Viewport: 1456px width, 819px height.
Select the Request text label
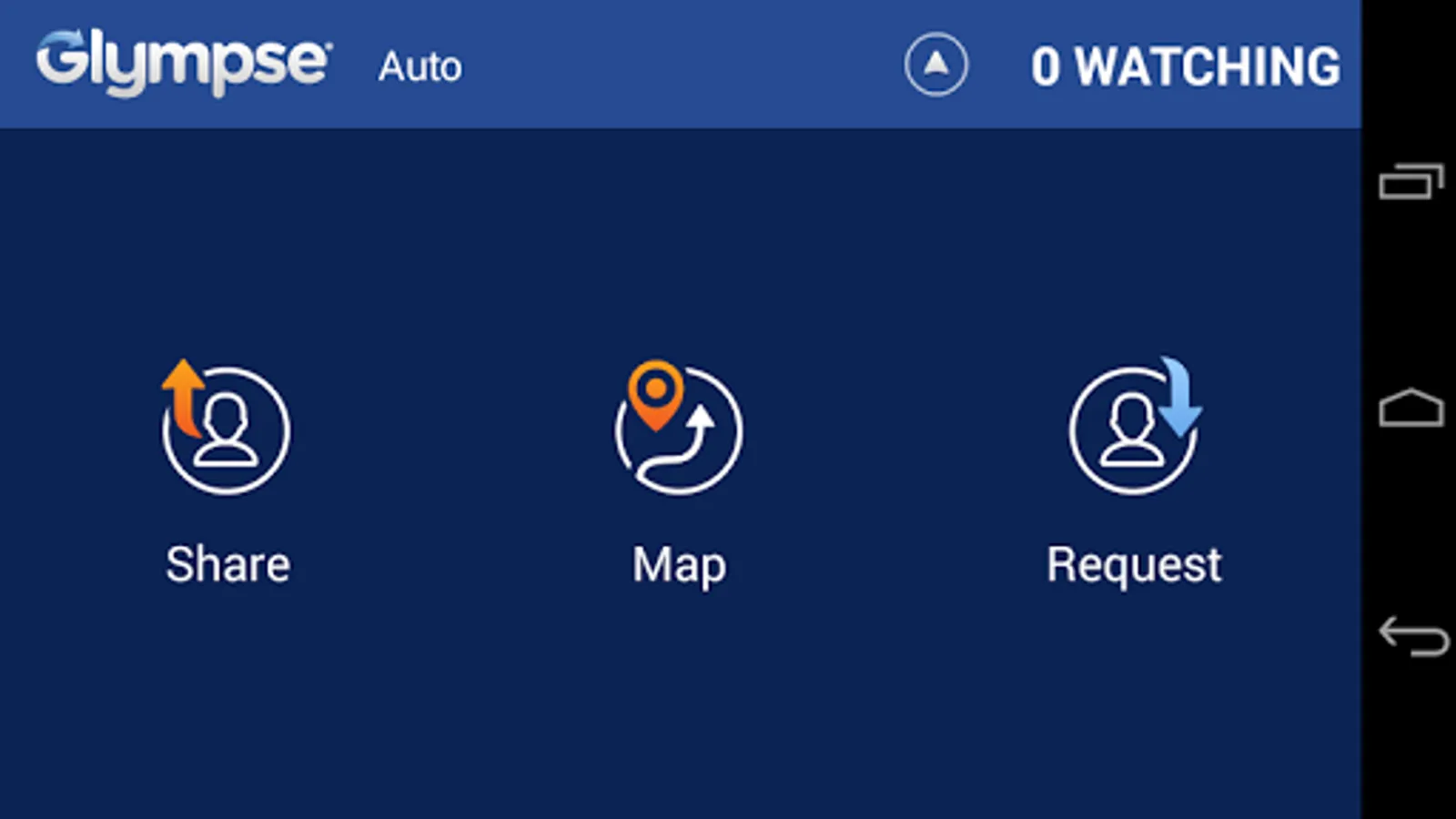pyautogui.click(x=1134, y=566)
